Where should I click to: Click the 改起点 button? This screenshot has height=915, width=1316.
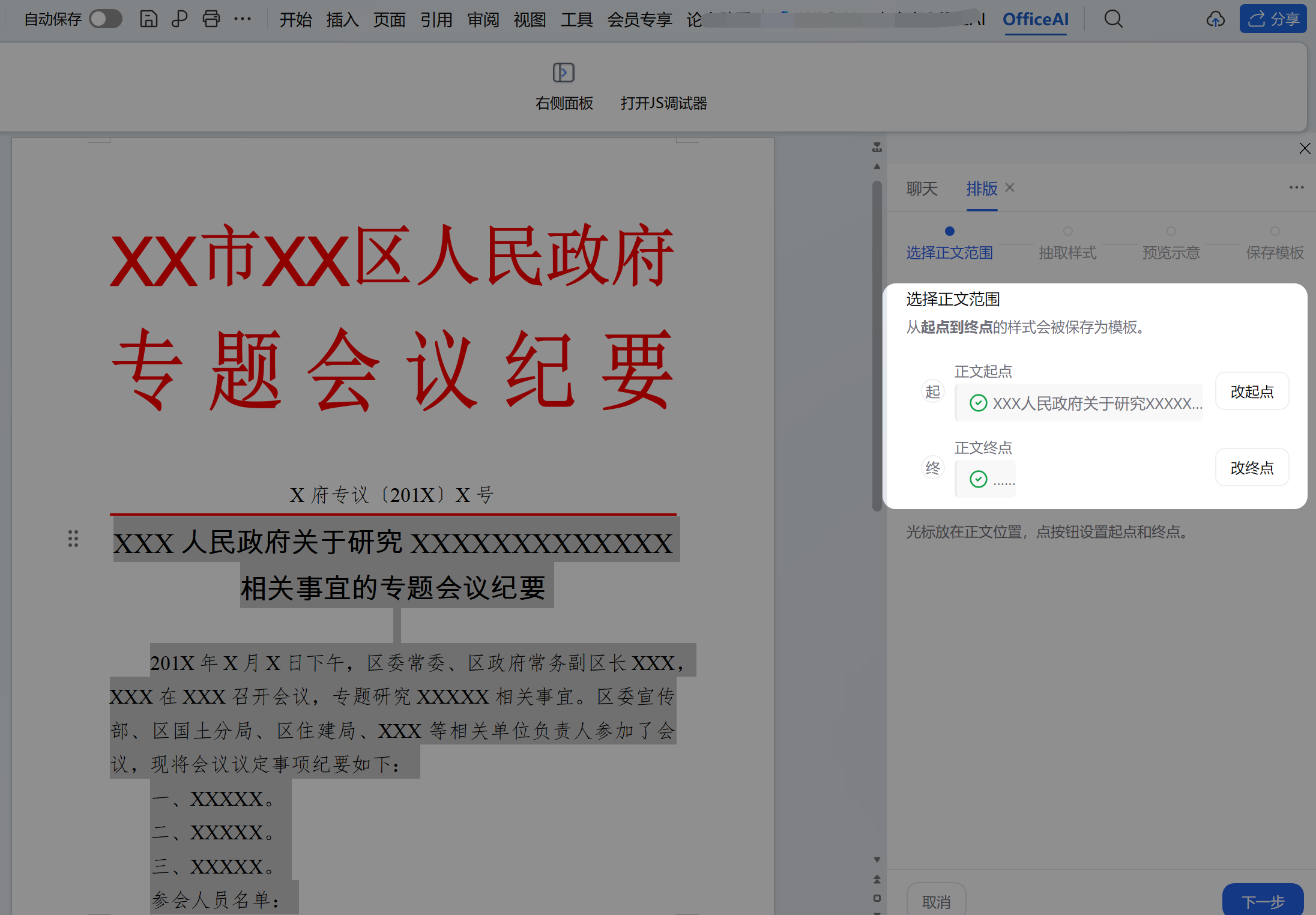pos(1252,391)
